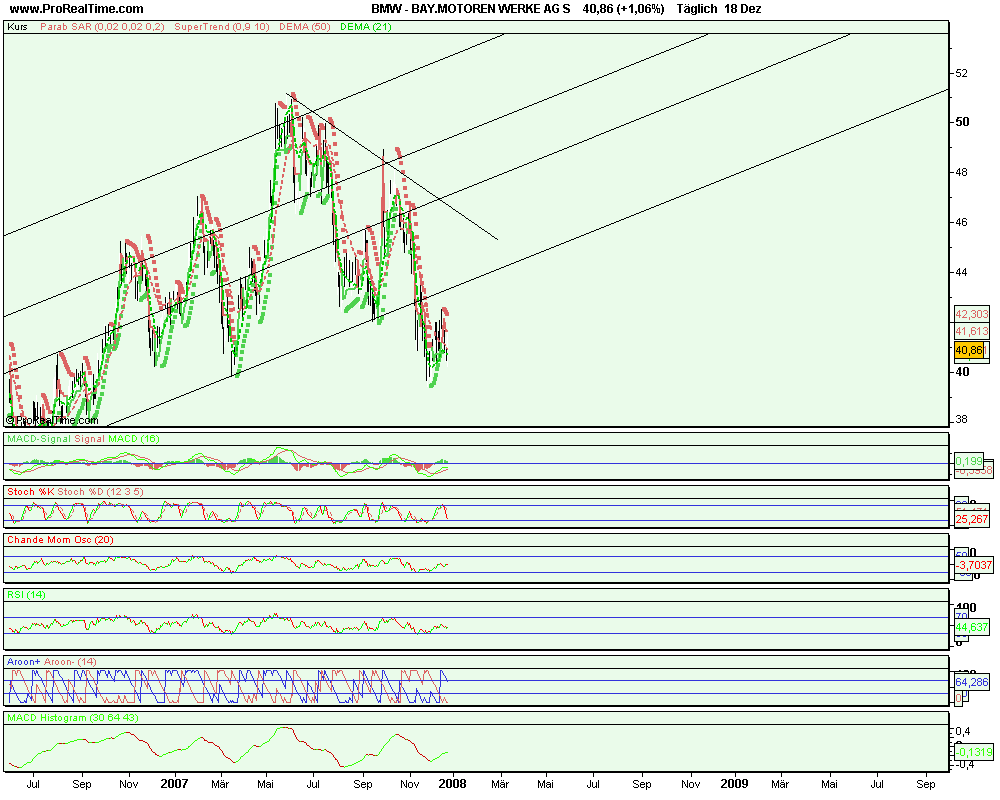
Task: Select the Kurs legend label
Action: coord(18,27)
